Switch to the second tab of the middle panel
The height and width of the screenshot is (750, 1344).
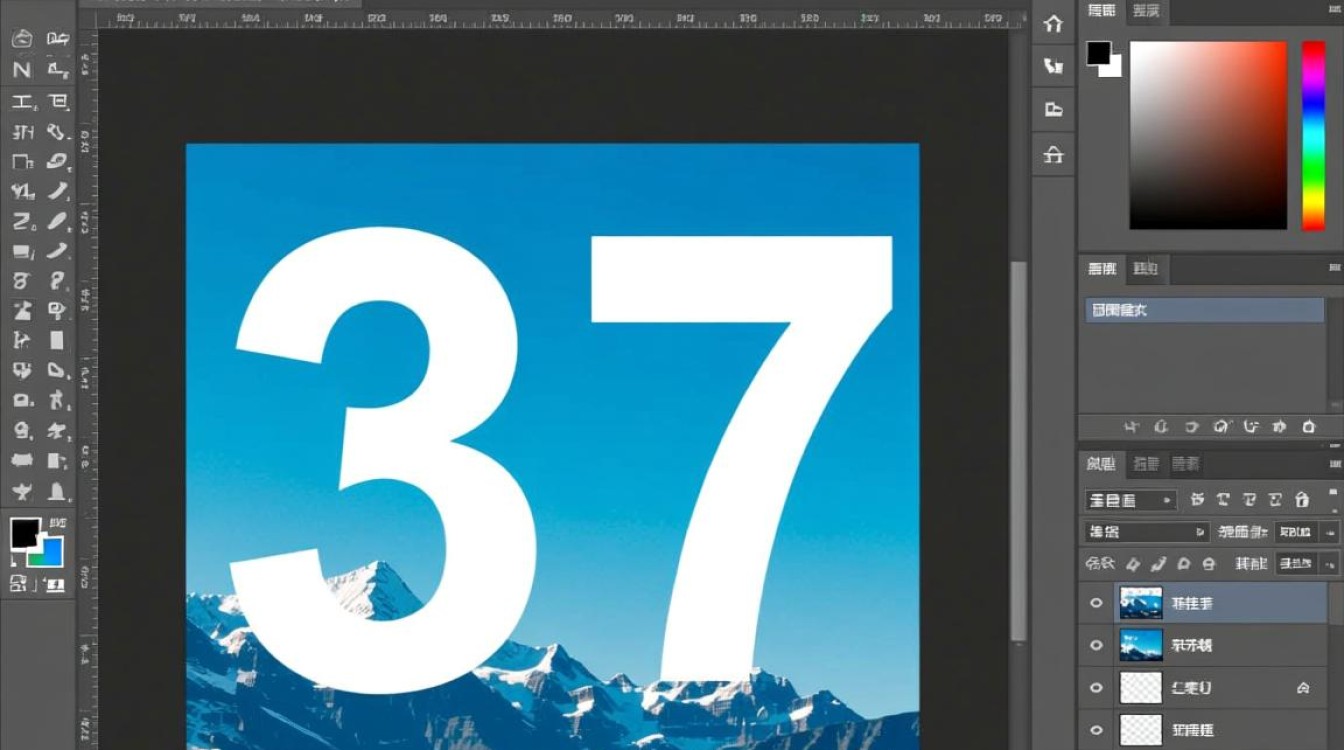pyautogui.click(x=1146, y=269)
